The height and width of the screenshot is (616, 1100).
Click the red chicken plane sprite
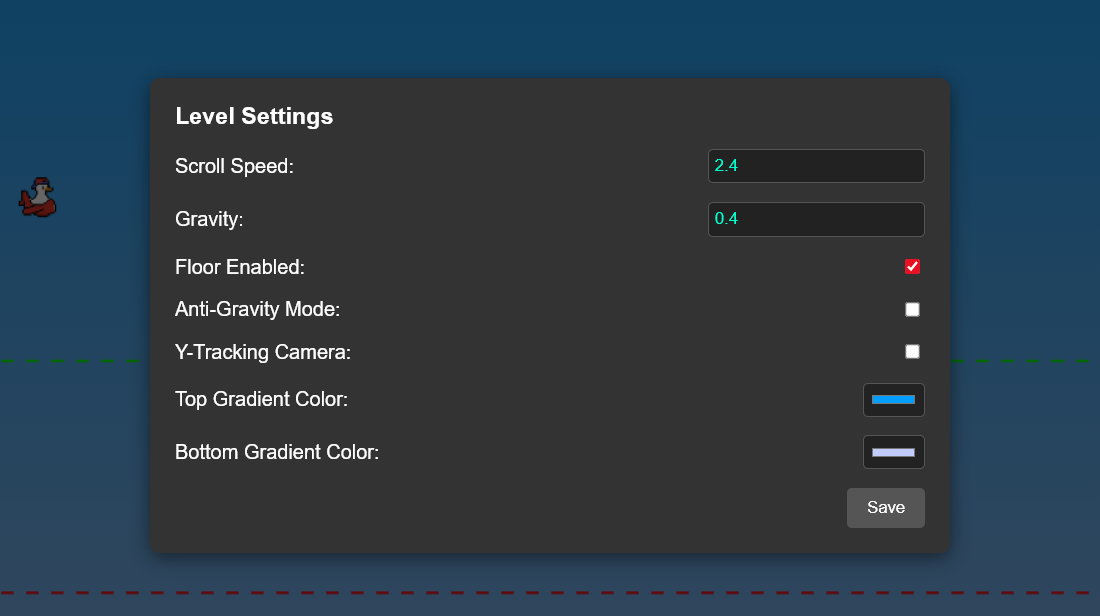click(x=38, y=198)
